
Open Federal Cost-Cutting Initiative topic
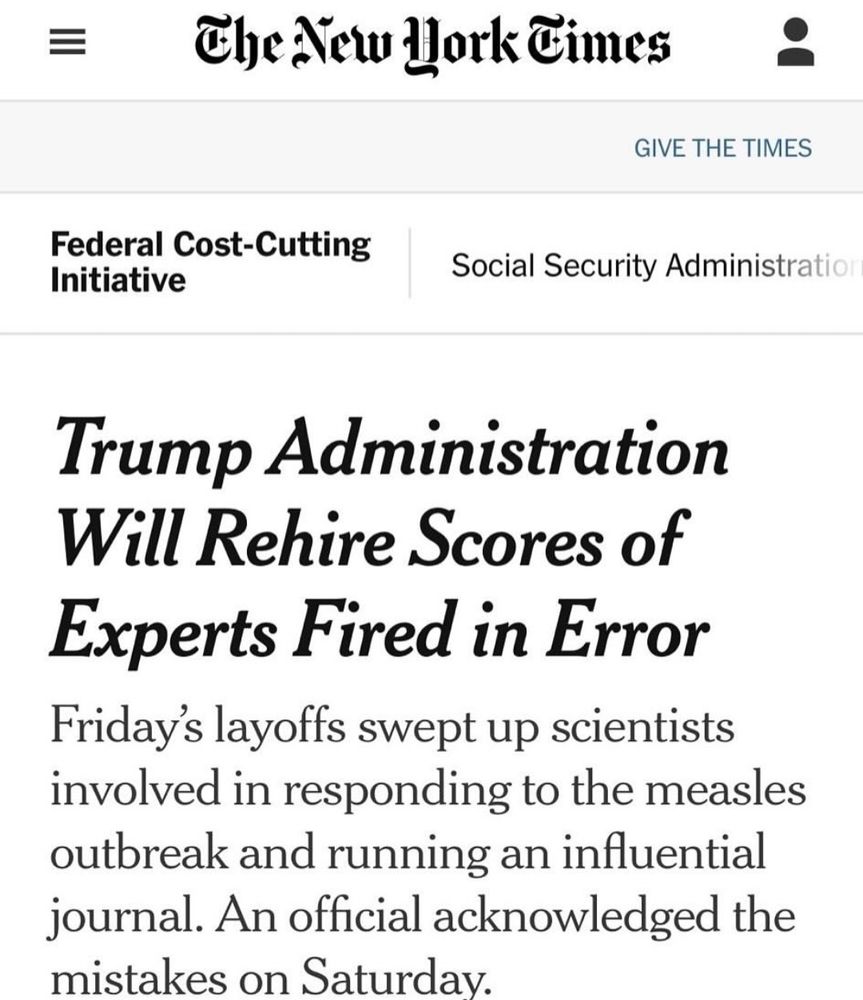pyautogui.click(x=210, y=262)
